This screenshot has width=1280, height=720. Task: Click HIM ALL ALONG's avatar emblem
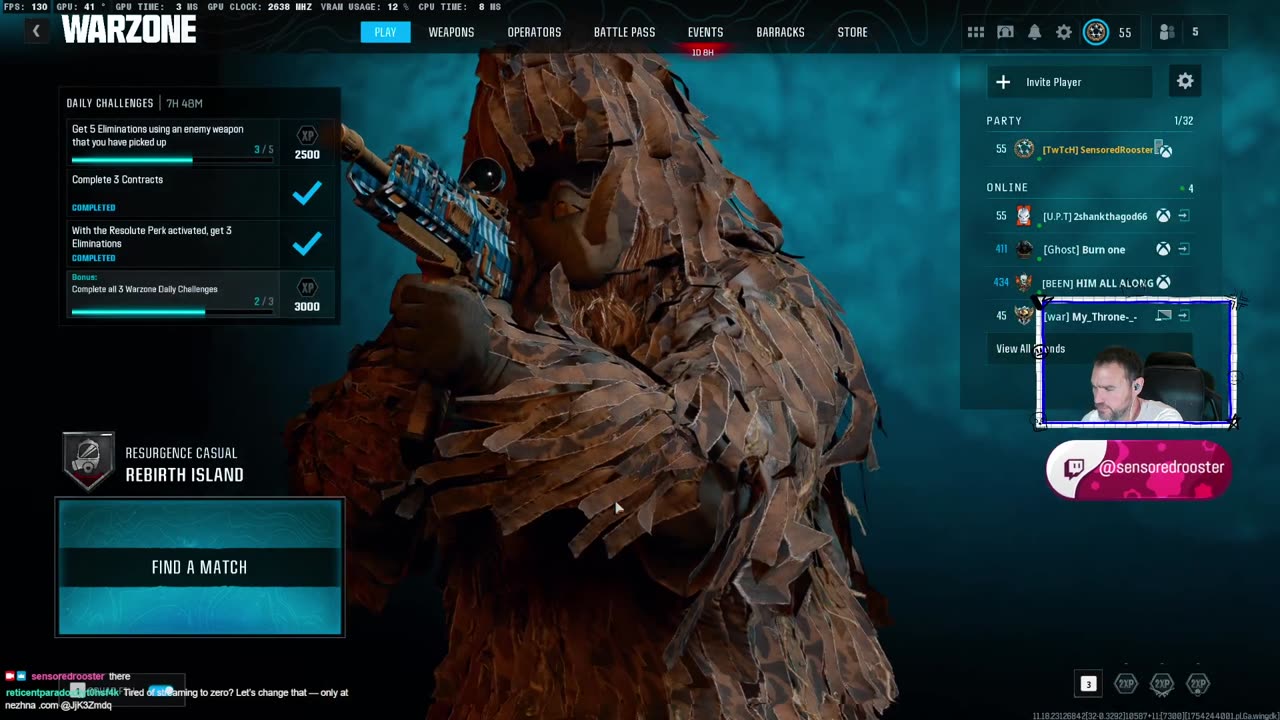[1024, 283]
